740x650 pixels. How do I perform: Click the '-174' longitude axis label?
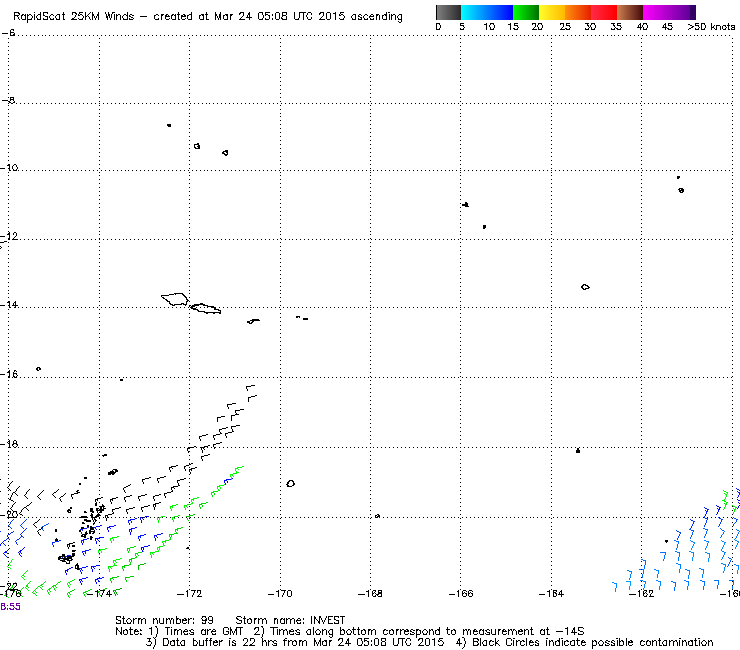tap(99, 593)
